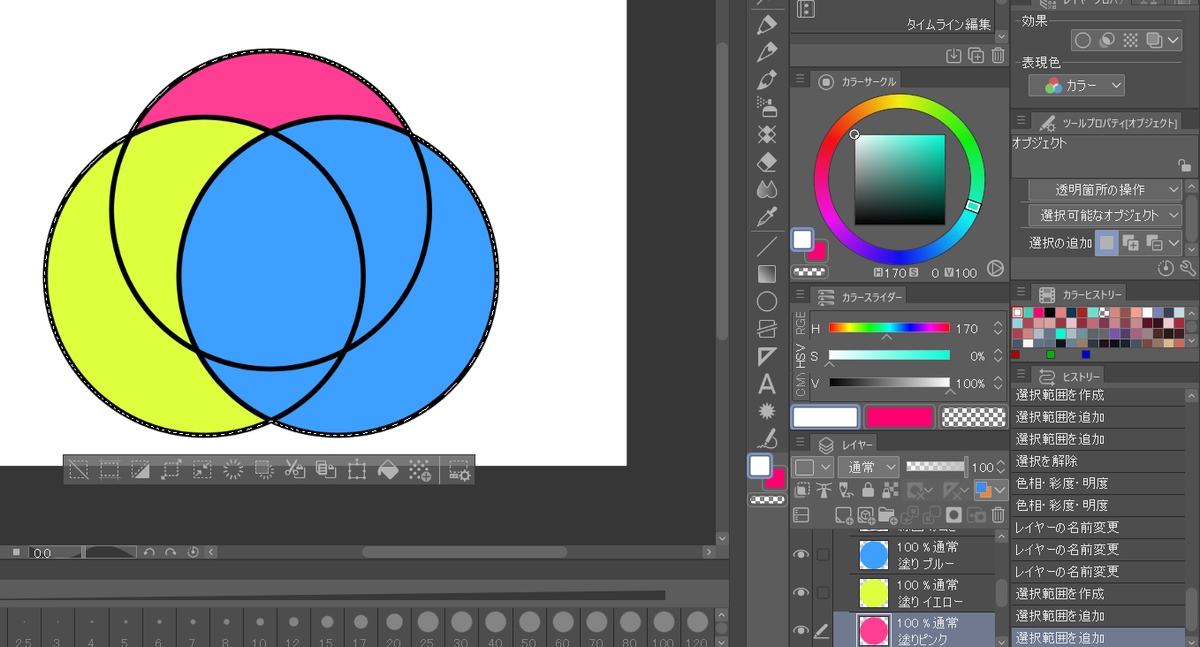Check box beside 塗りイエロー layer
The width and height of the screenshot is (1200, 647).
point(823,592)
